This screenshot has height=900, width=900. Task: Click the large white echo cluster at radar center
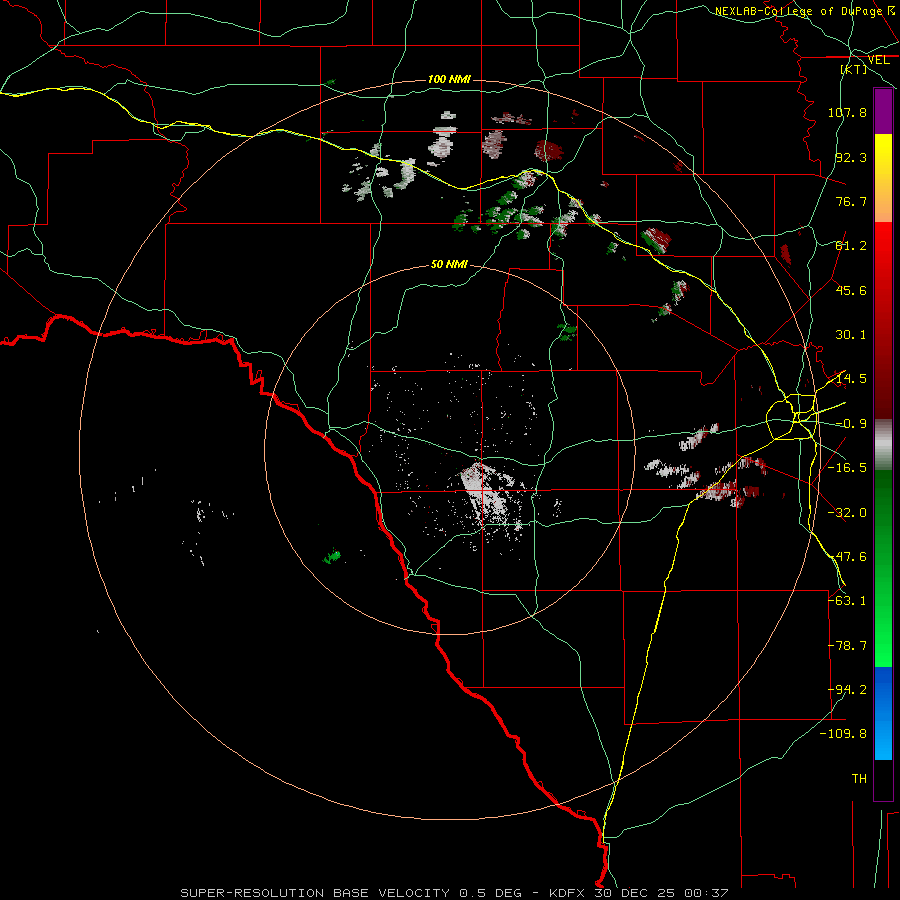click(x=488, y=495)
